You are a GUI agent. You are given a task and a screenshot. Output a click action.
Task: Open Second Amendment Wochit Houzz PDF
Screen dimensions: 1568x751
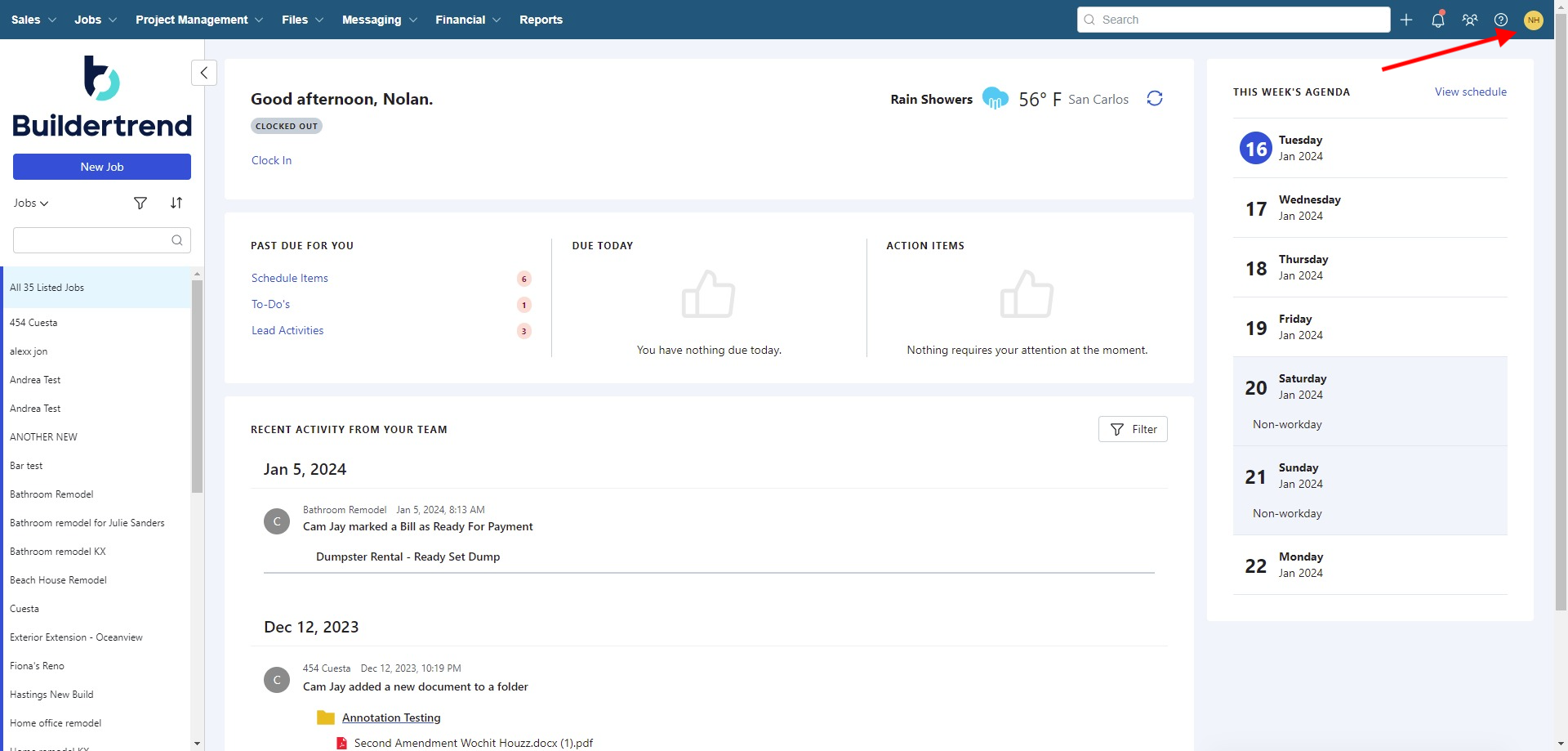(x=474, y=743)
